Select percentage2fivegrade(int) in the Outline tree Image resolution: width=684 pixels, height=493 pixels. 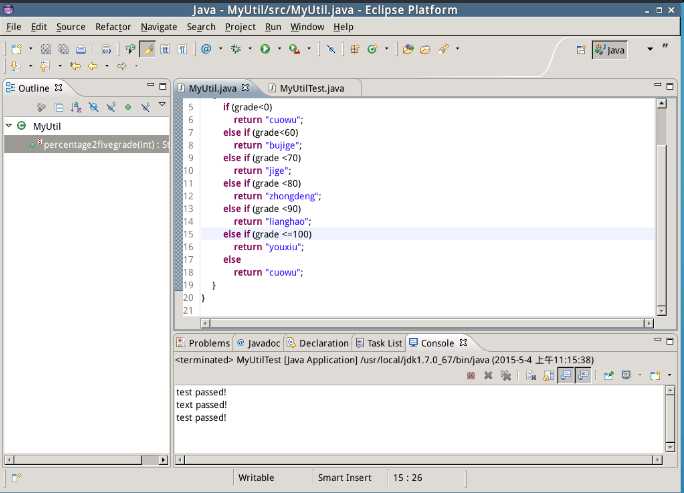pyautogui.click(x=86, y=144)
